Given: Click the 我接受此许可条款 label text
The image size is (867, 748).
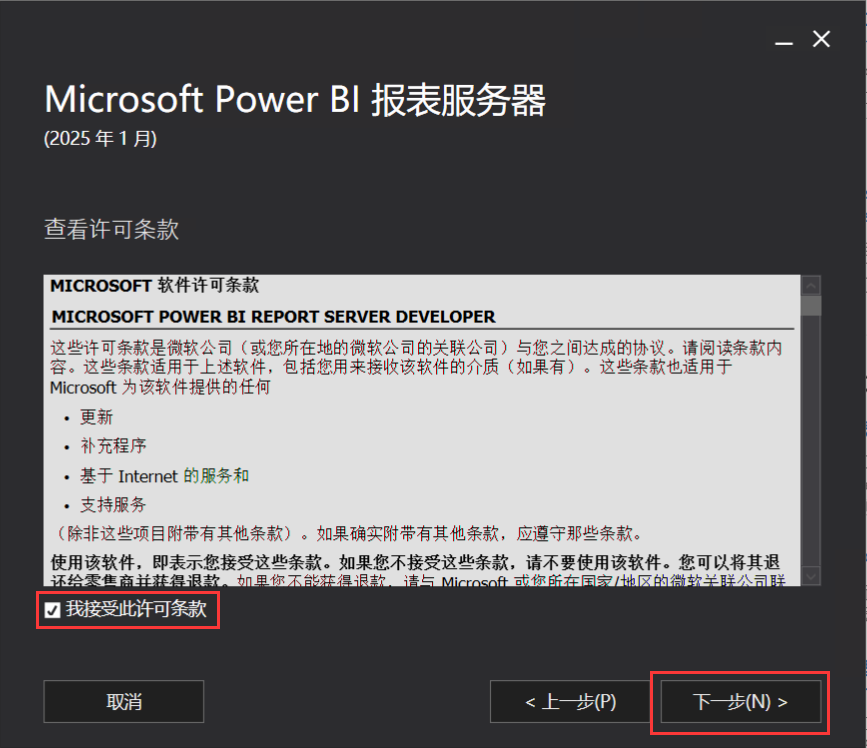Looking at the screenshot, I should [x=136, y=609].
